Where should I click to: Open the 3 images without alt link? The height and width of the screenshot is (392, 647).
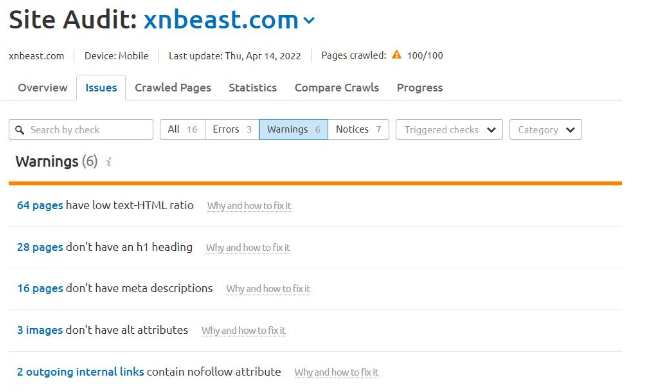coord(40,330)
